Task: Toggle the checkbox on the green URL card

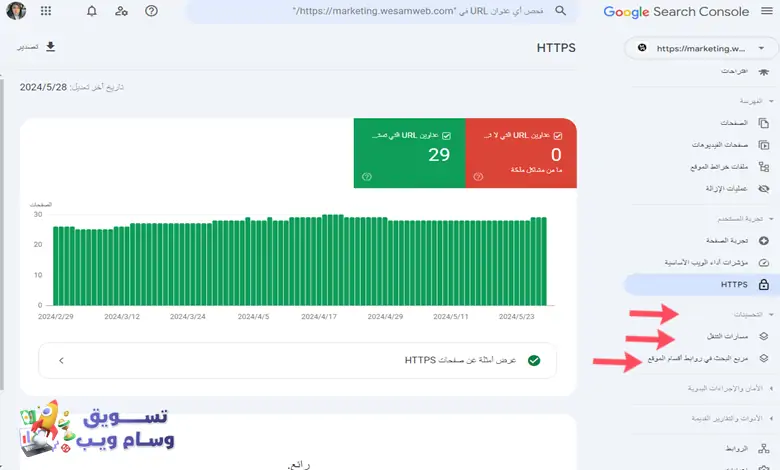Action: [446, 135]
